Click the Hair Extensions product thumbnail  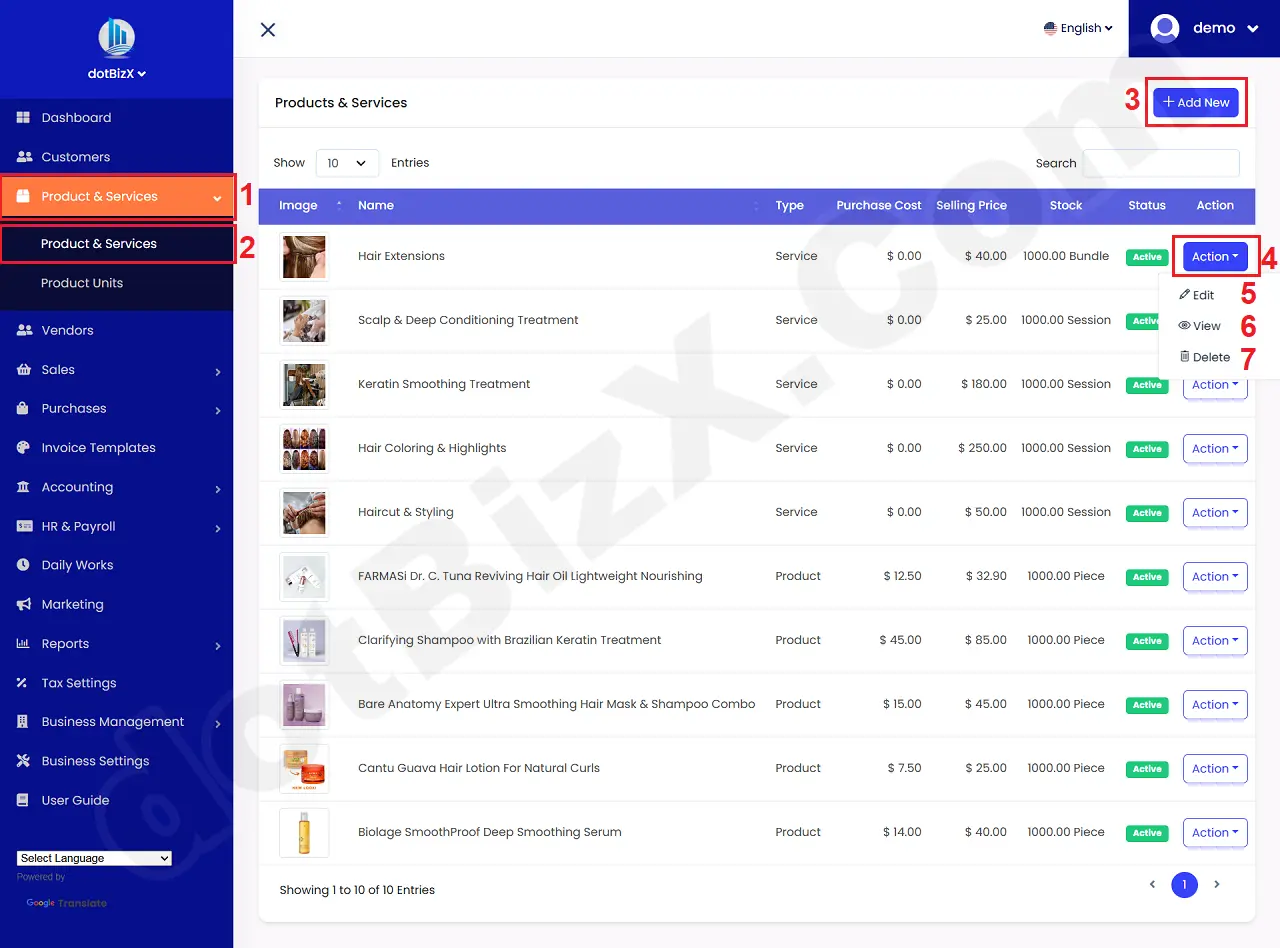[x=303, y=256]
